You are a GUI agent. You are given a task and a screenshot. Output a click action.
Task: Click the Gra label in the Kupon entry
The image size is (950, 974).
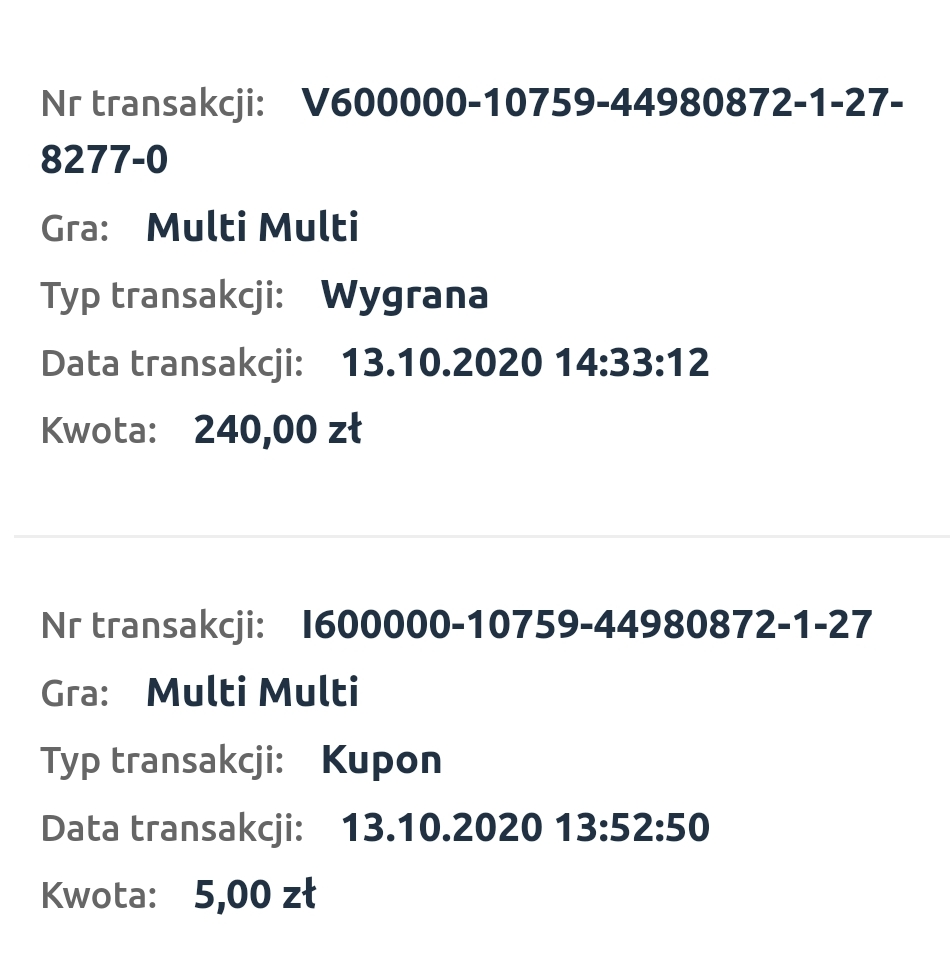pos(75,694)
